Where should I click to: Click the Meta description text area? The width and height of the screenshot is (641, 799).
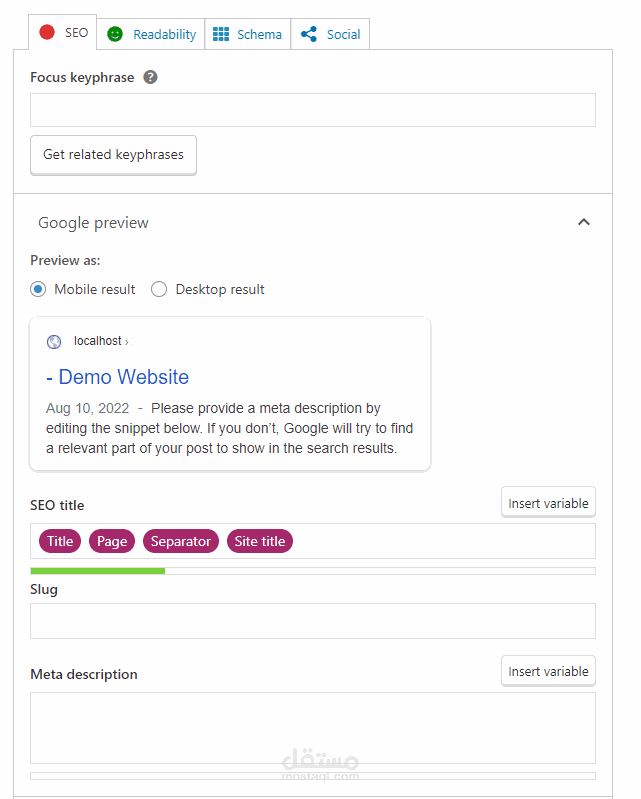coord(312,728)
